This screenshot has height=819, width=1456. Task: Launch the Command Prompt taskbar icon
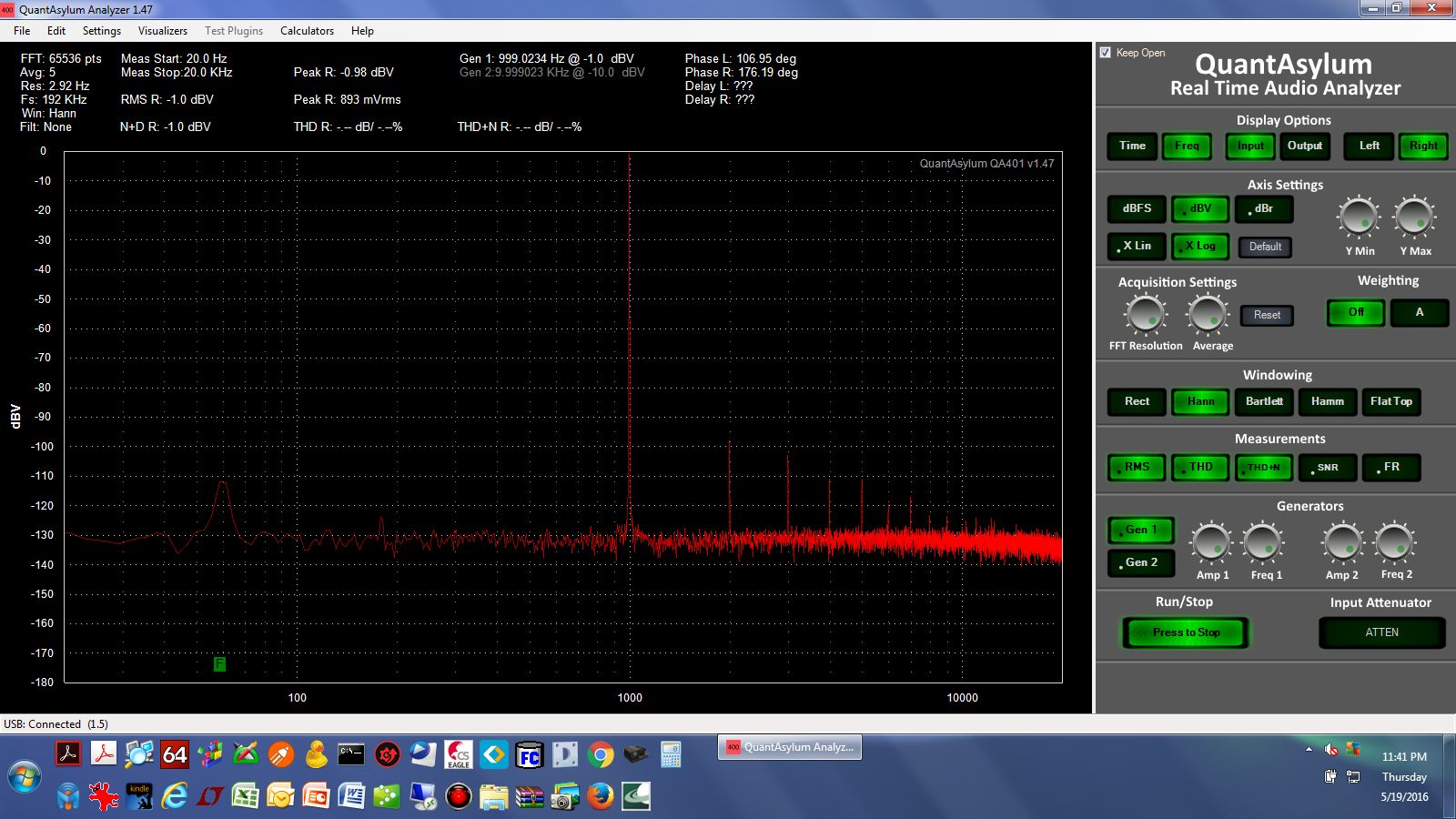(x=351, y=754)
